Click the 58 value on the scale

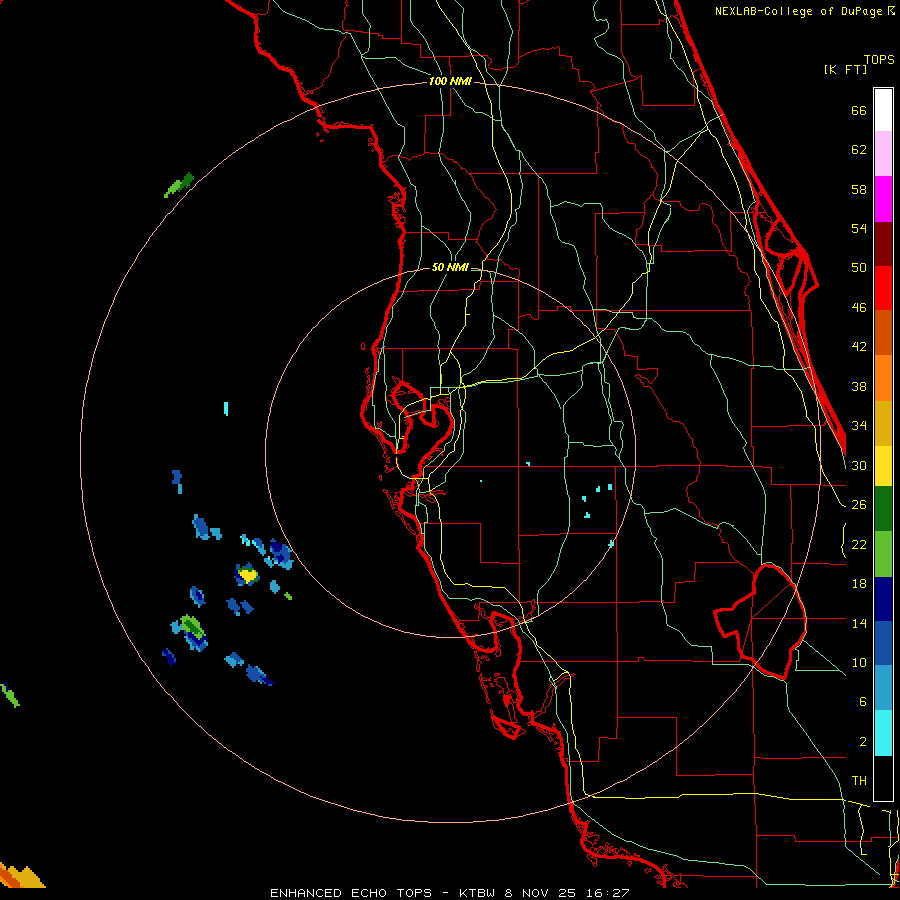[x=859, y=189]
